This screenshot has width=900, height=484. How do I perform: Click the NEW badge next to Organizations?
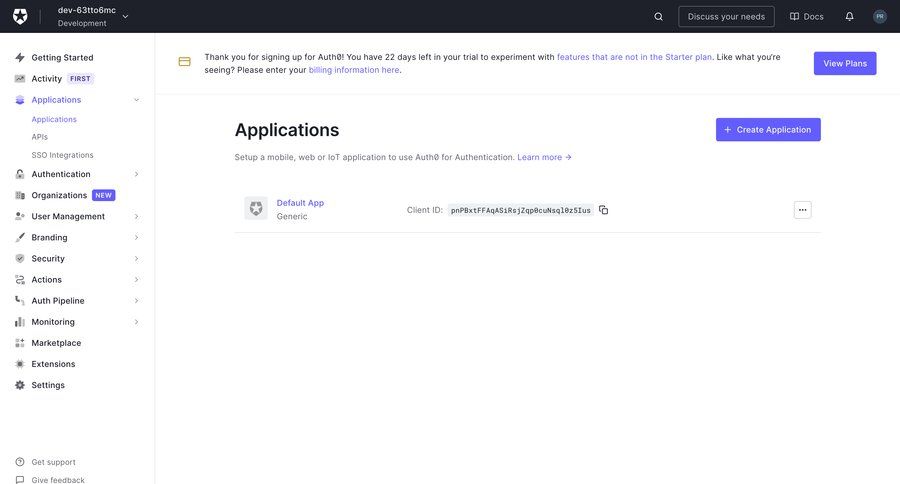pos(103,195)
